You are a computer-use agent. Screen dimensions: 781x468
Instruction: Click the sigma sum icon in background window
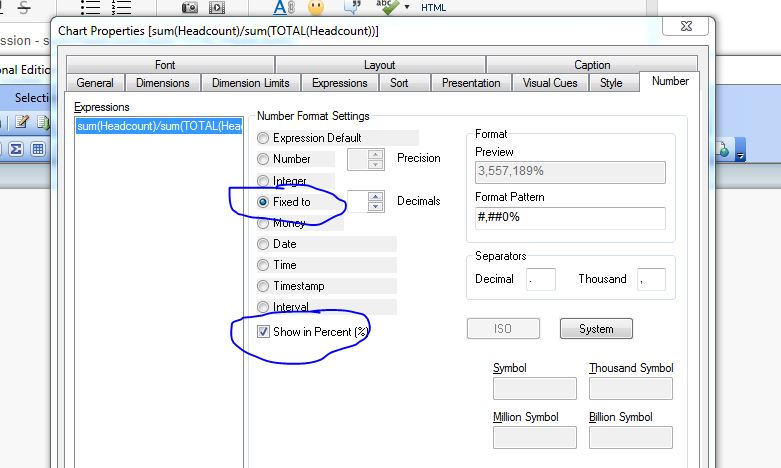pyautogui.click(x=16, y=149)
